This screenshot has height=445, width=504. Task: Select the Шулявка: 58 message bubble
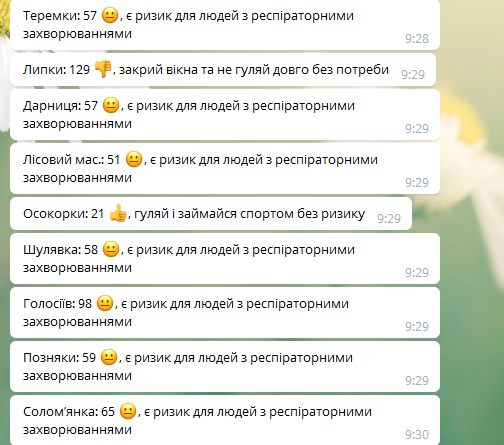[225, 259]
